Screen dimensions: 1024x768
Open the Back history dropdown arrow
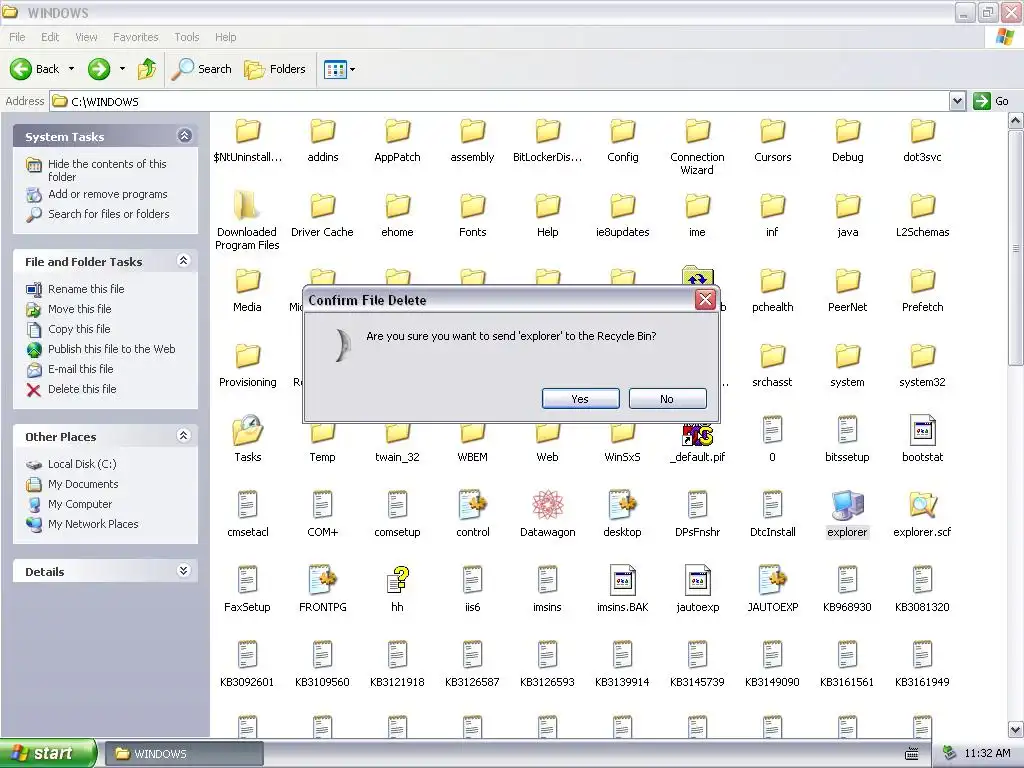point(71,69)
